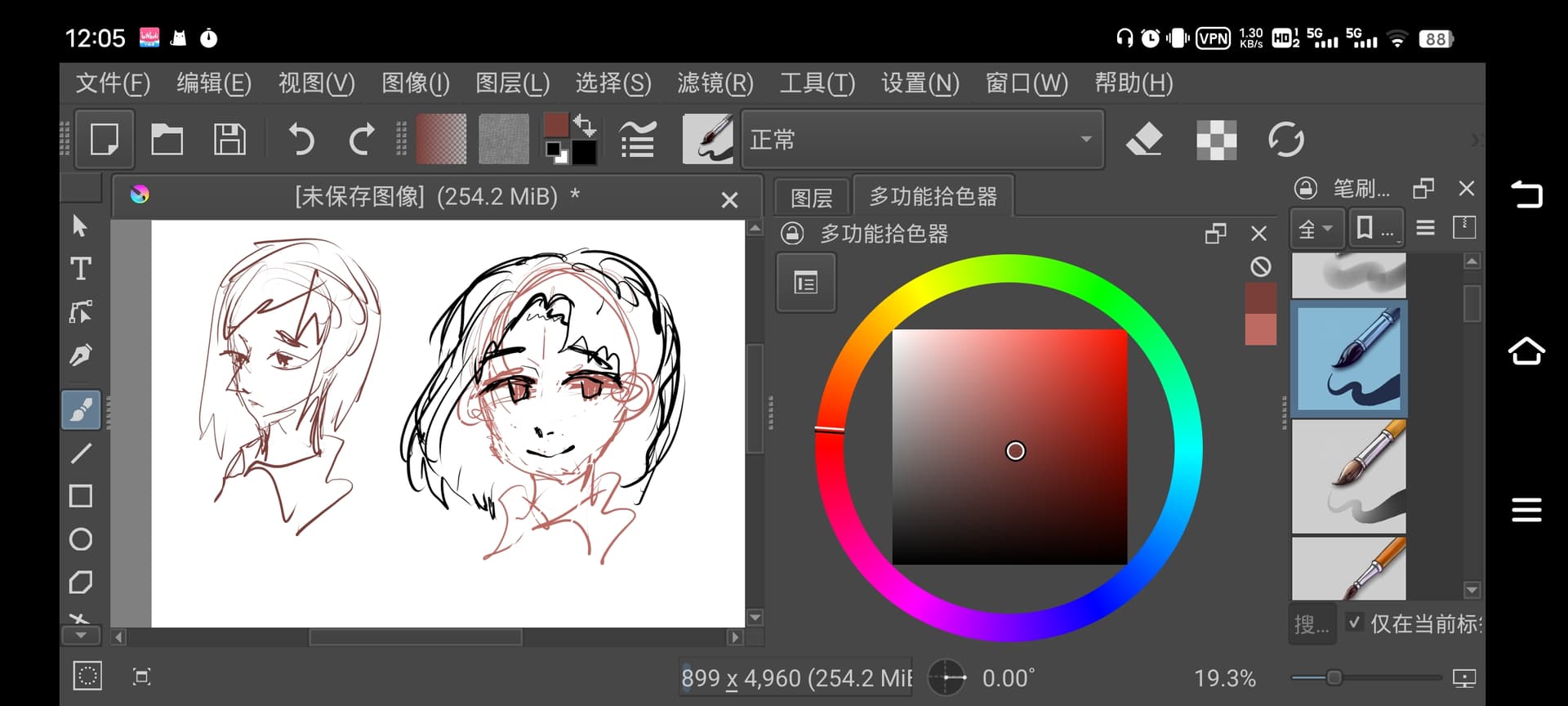
Task: Open the 帮助(H) menu
Action: point(1134,83)
